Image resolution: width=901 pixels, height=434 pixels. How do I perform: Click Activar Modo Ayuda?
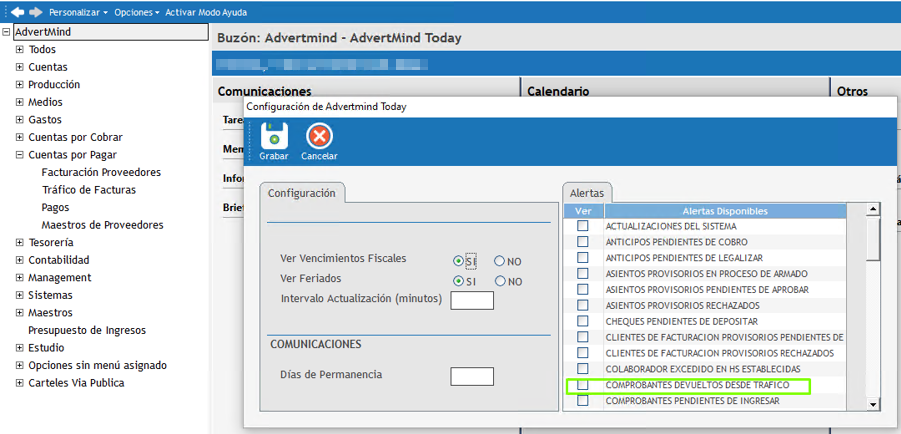point(206,12)
